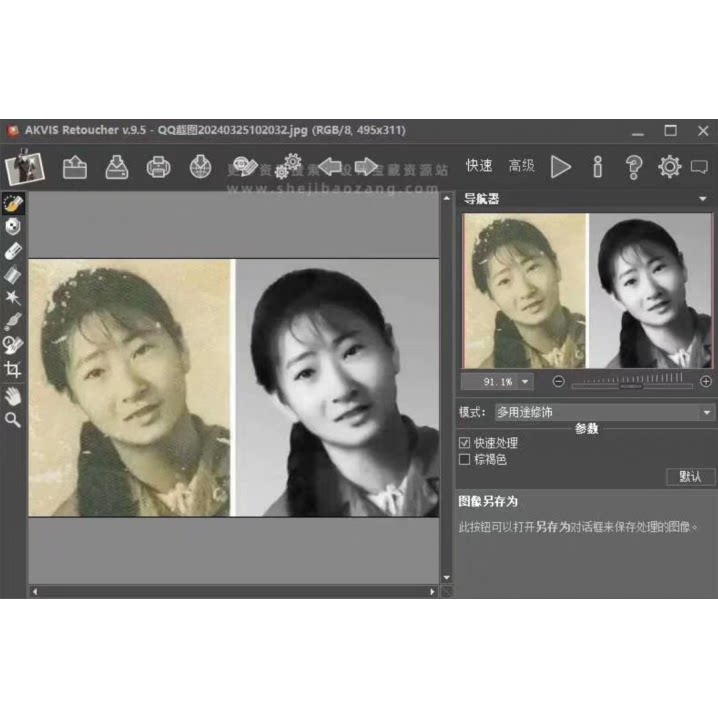Close the AKVIS Retoucher window

[x=703, y=131]
